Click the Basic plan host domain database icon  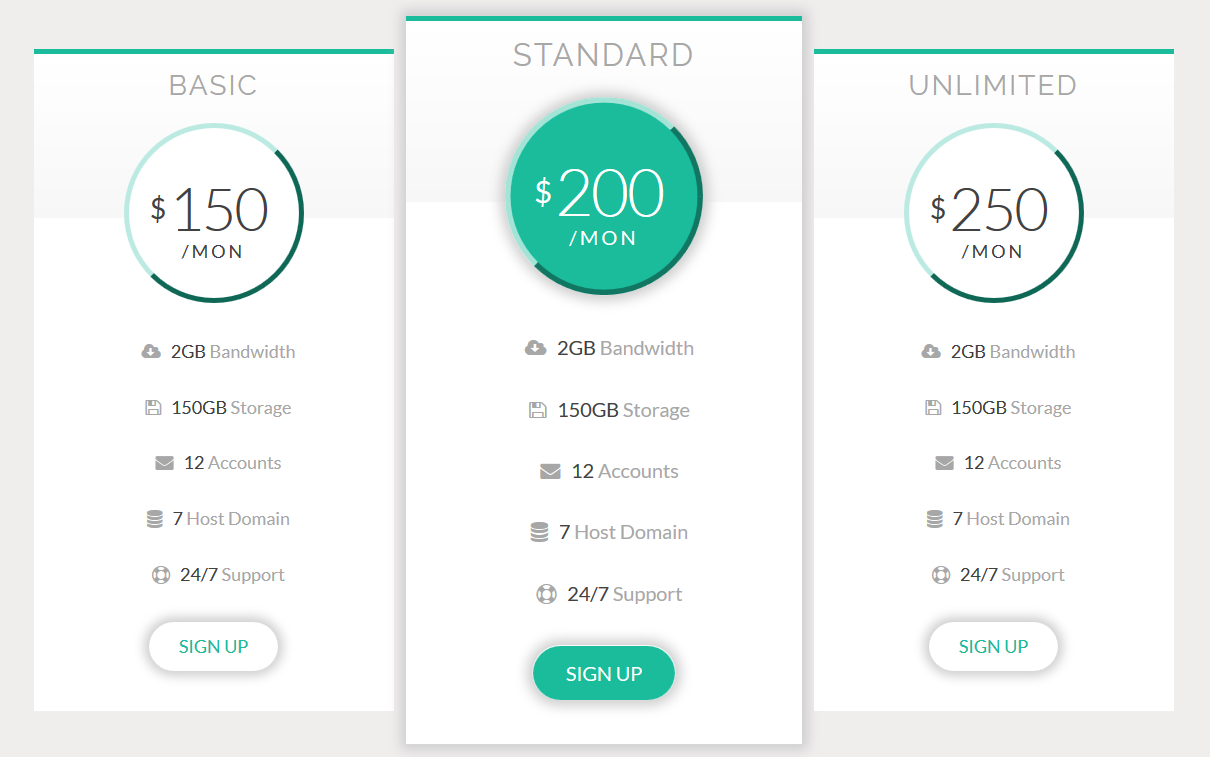click(154, 519)
